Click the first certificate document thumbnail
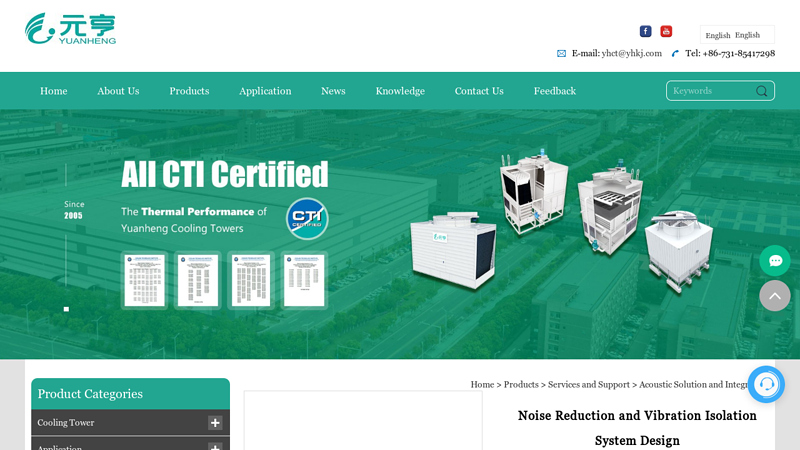This screenshot has height=450, width=800. point(144,280)
